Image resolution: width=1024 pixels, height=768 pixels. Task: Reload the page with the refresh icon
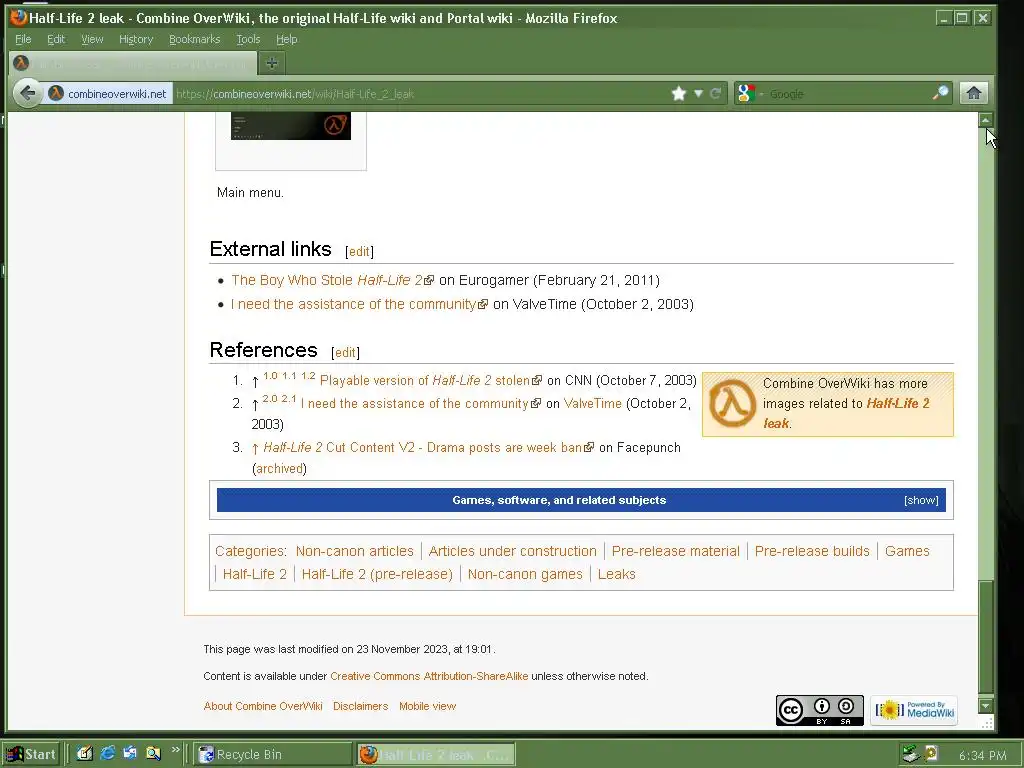(716, 93)
